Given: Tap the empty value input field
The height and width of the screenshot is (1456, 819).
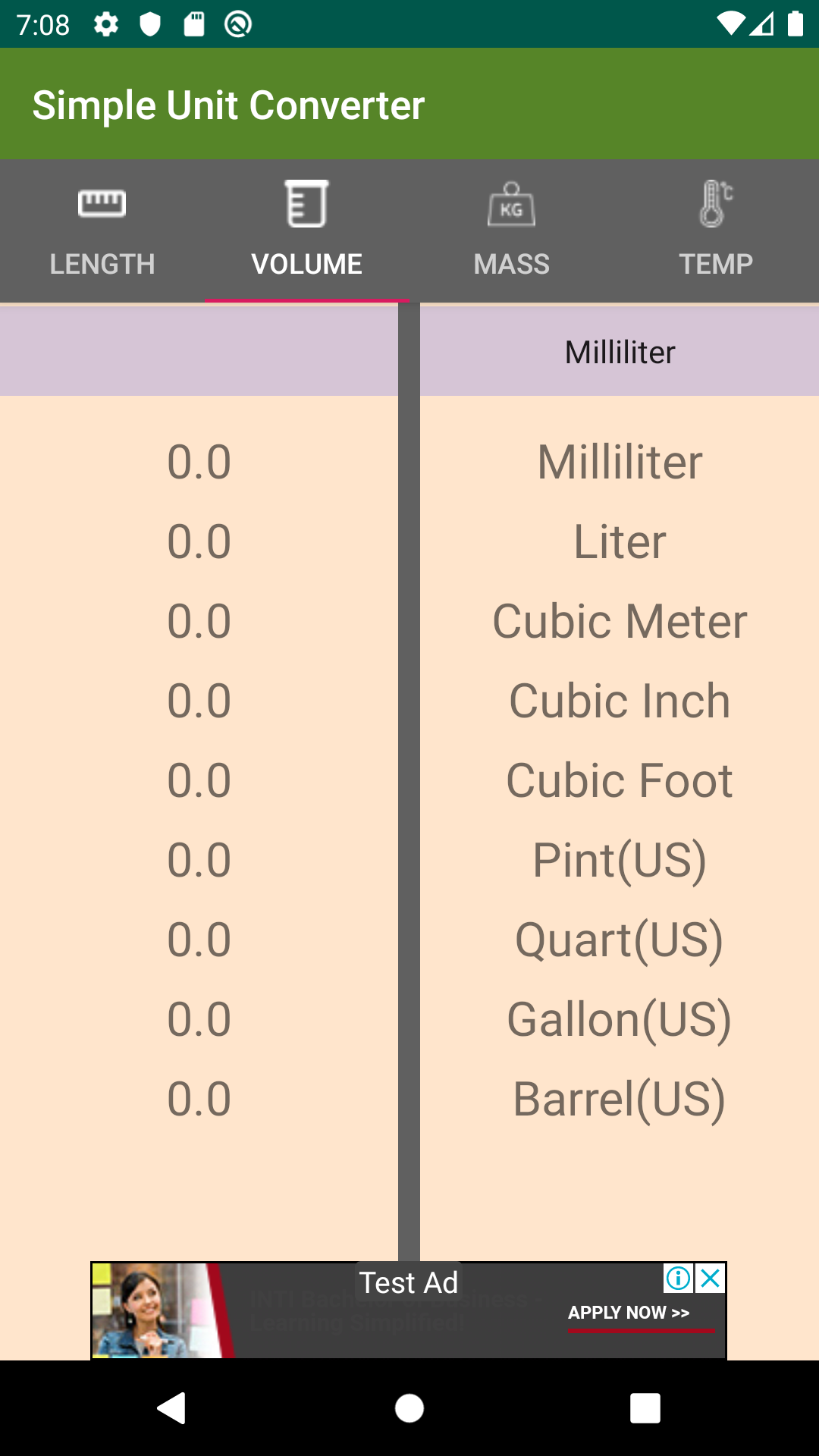Looking at the screenshot, I should pos(199,352).
